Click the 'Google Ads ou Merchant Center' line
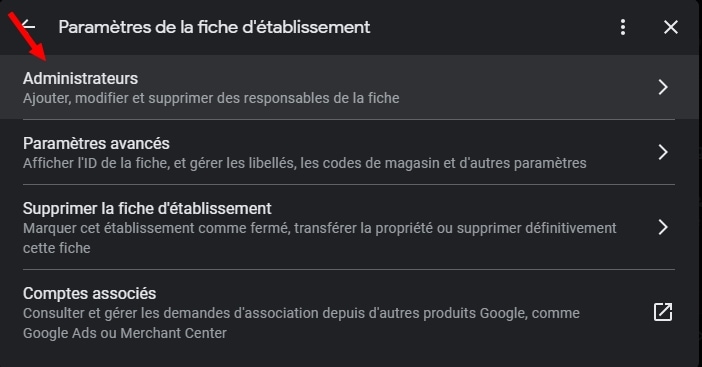The height and width of the screenshot is (367, 702). [x=125, y=333]
